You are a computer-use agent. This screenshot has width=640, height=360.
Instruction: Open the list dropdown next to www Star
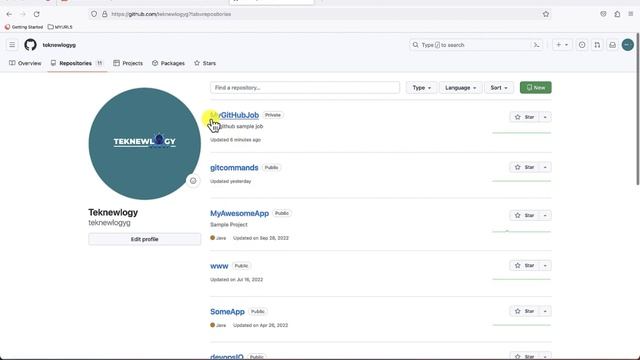[545, 266]
